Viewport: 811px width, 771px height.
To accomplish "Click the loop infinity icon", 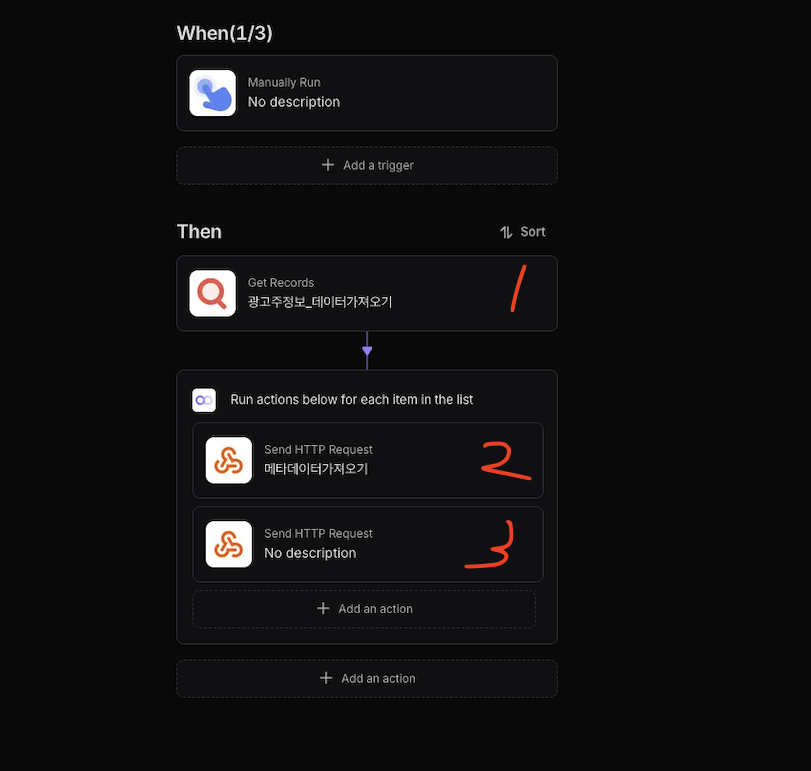I will (x=204, y=400).
